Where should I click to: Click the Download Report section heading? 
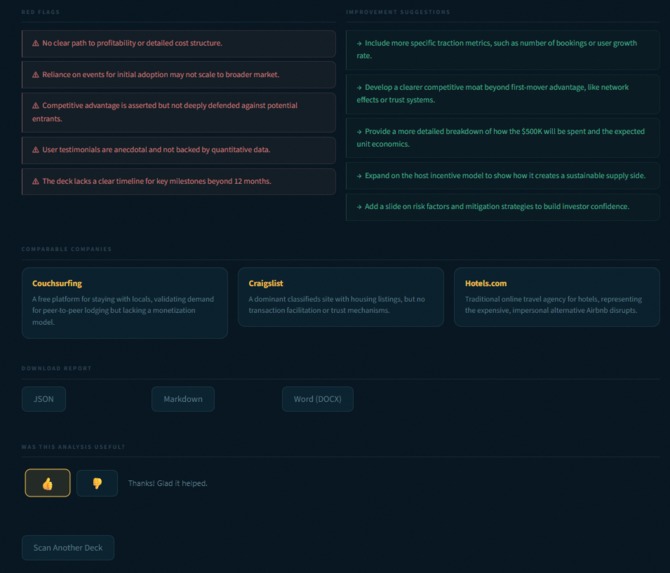coord(56,368)
